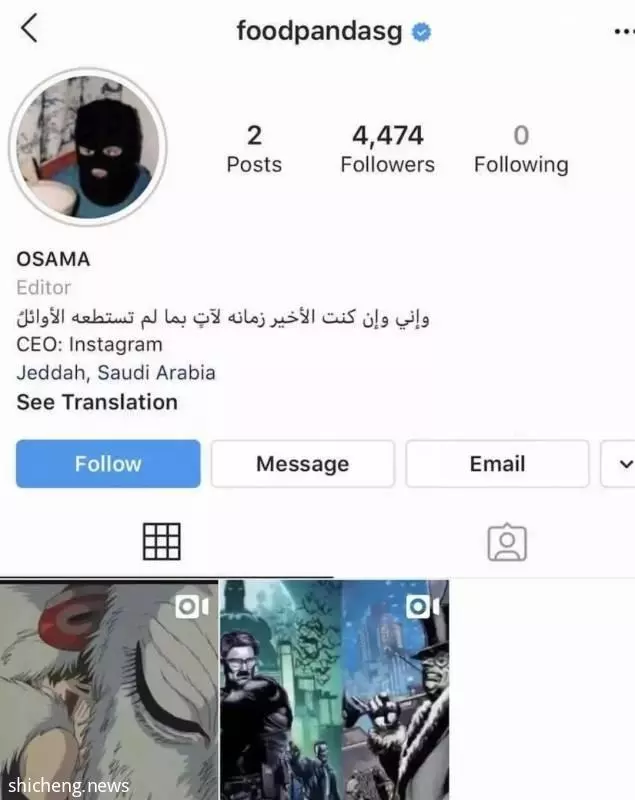Tap video camera icon on second post
Viewport: 635px width, 800px height.
point(423,607)
